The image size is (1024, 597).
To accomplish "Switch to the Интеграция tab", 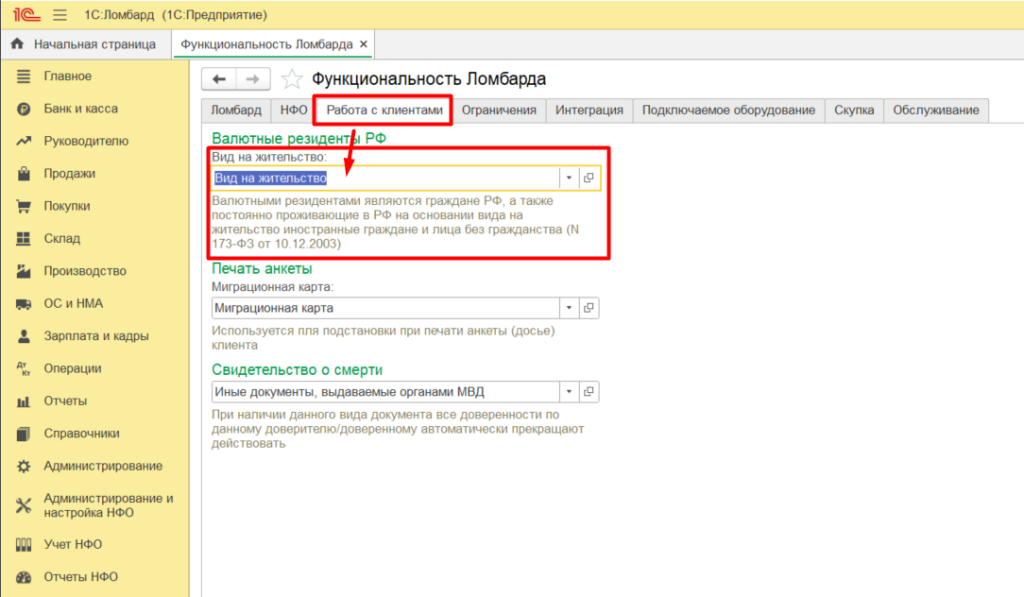I will click(589, 110).
